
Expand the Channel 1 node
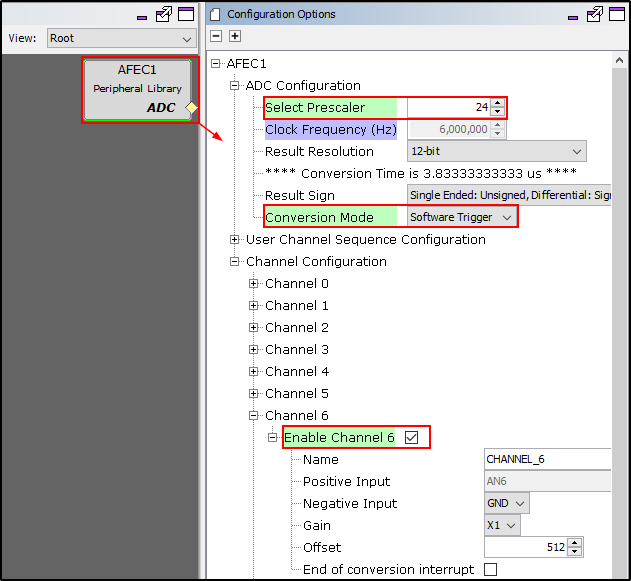[254, 306]
